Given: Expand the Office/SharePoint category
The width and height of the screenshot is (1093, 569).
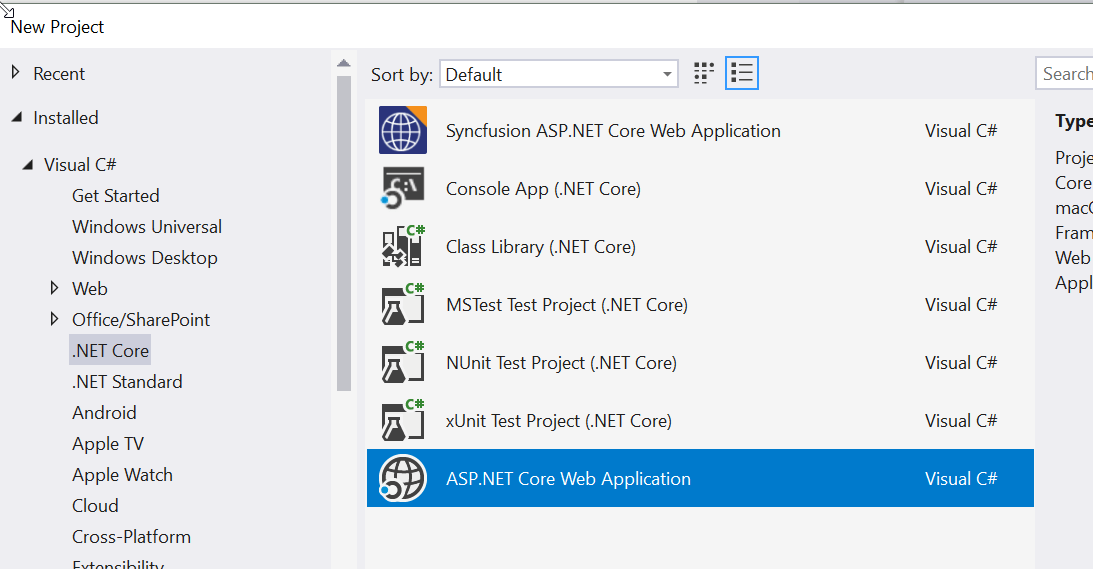Looking at the screenshot, I should [x=55, y=319].
